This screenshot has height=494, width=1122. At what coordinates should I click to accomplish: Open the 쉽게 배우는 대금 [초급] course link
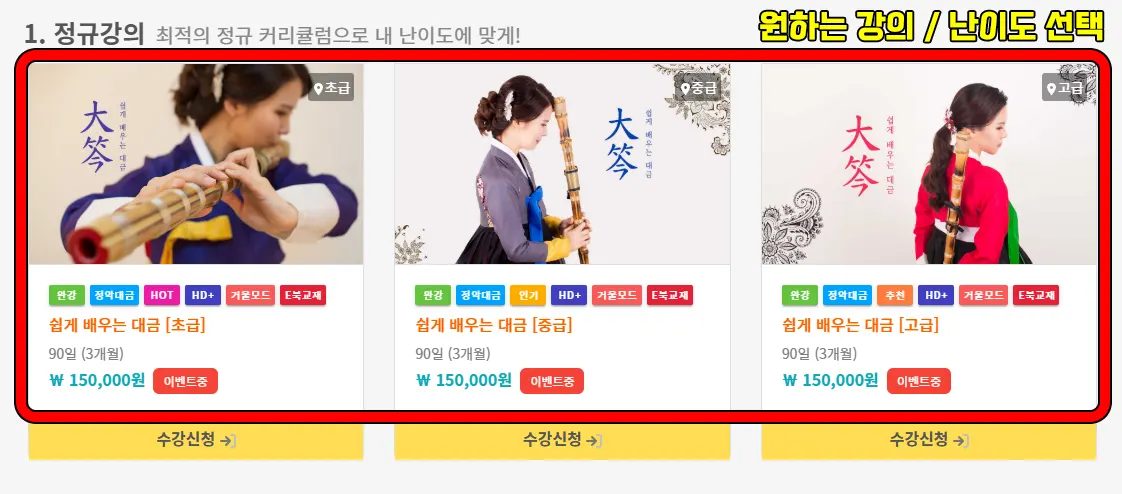(127, 326)
